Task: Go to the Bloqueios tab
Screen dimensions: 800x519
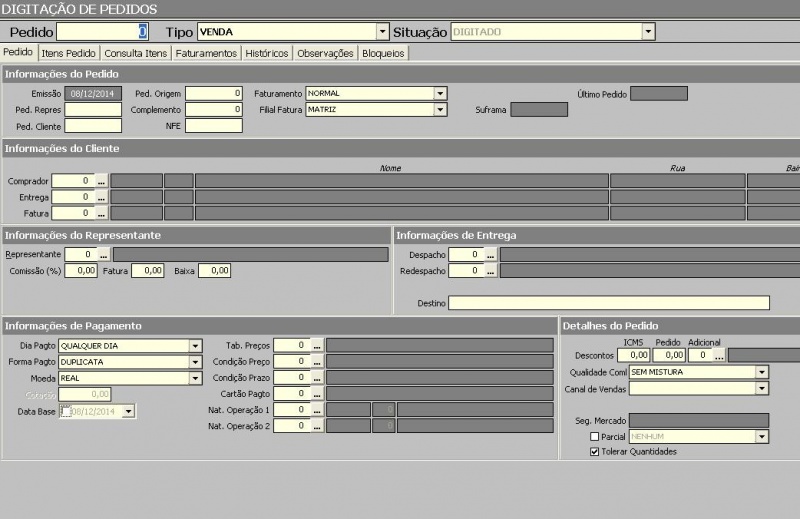Action: 383,53
